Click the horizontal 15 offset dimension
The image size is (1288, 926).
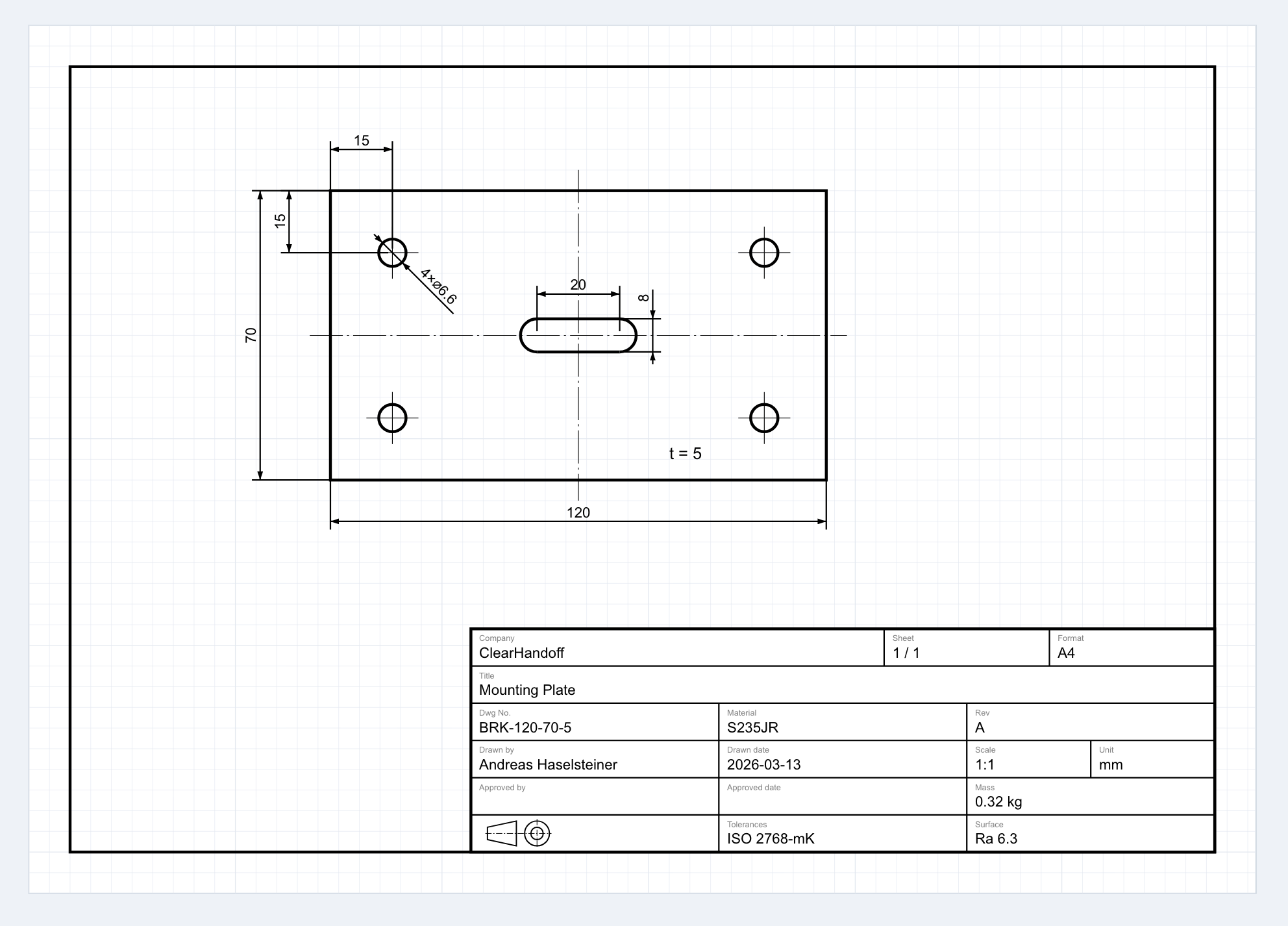[x=361, y=140]
